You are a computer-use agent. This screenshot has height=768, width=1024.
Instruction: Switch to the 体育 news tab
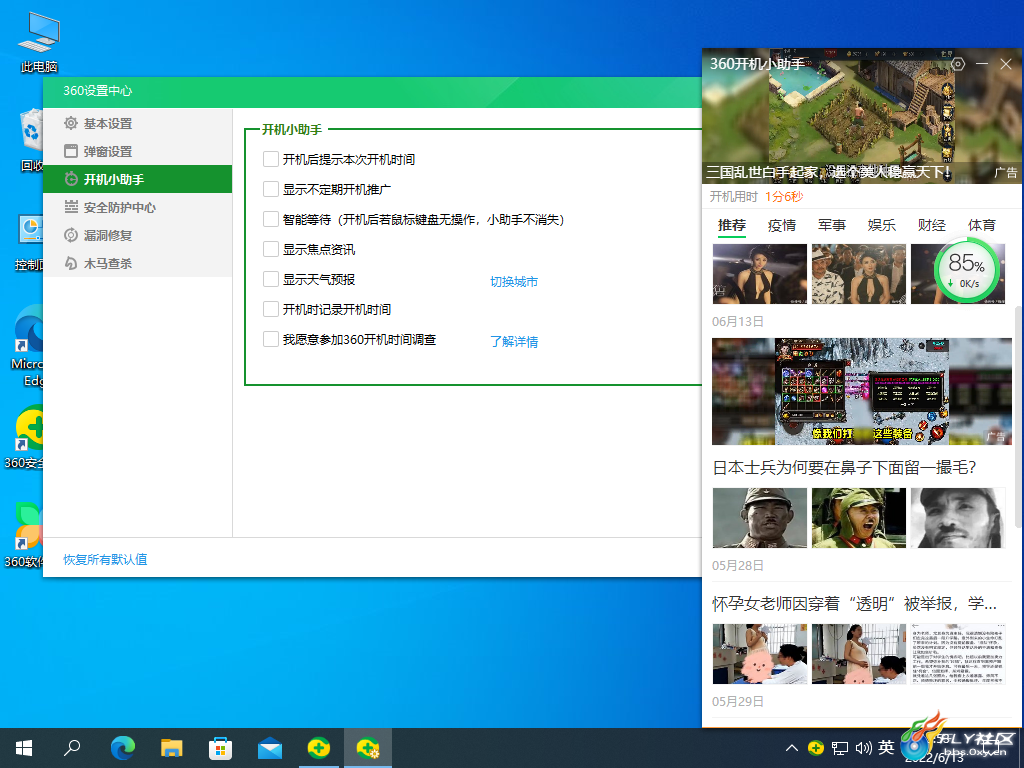(982, 225)
